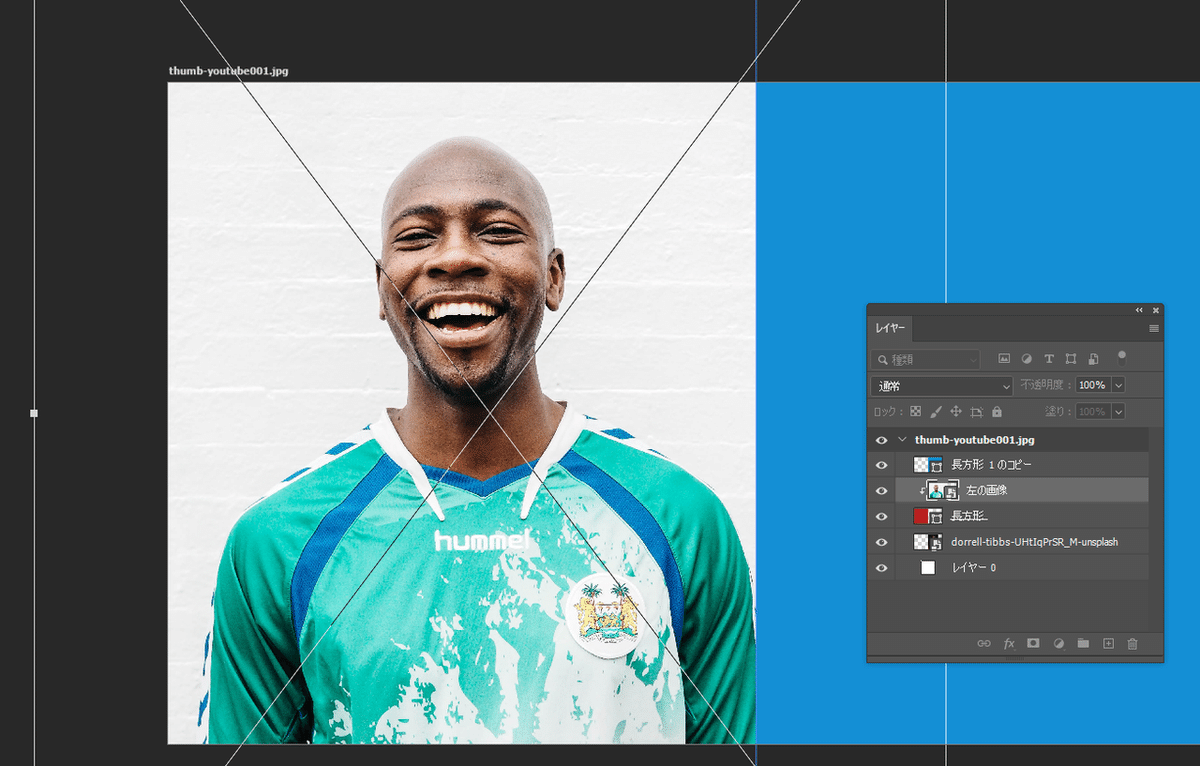
Task: Select the 左の画像 layer name
Action: pyautogui.click(x=986, y=491)
